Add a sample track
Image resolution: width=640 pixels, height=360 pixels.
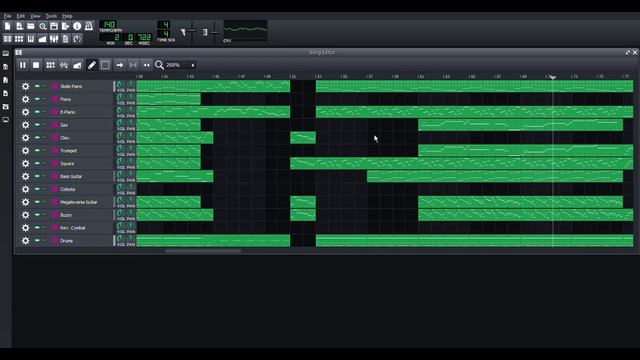point(64,65)
